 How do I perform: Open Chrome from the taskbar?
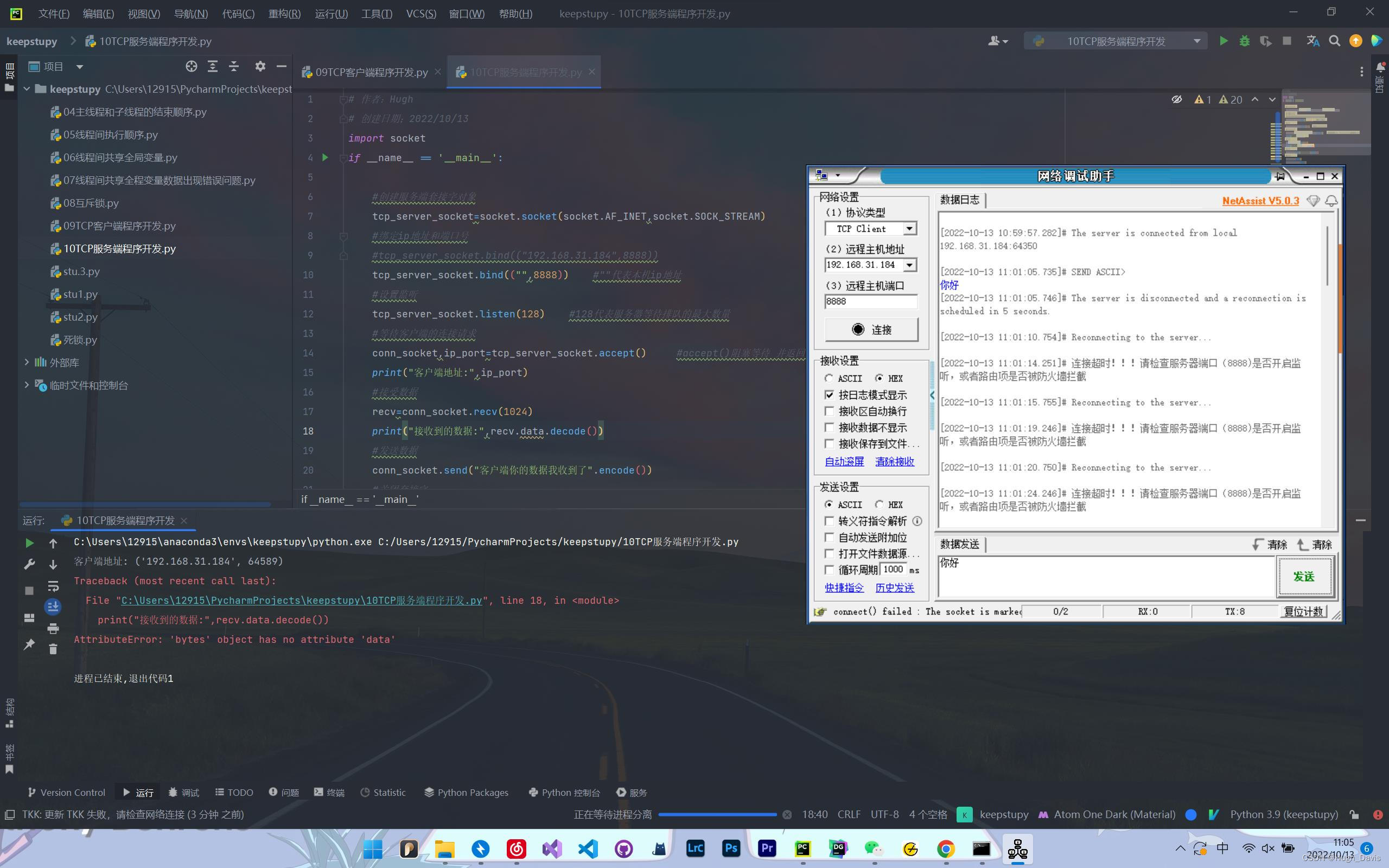(945, 848)
